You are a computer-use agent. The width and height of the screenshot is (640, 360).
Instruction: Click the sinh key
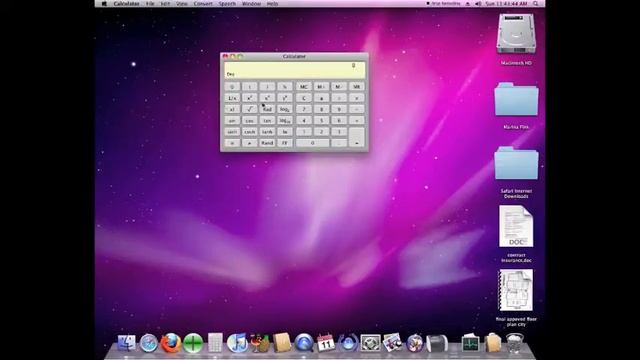(232, 131)
